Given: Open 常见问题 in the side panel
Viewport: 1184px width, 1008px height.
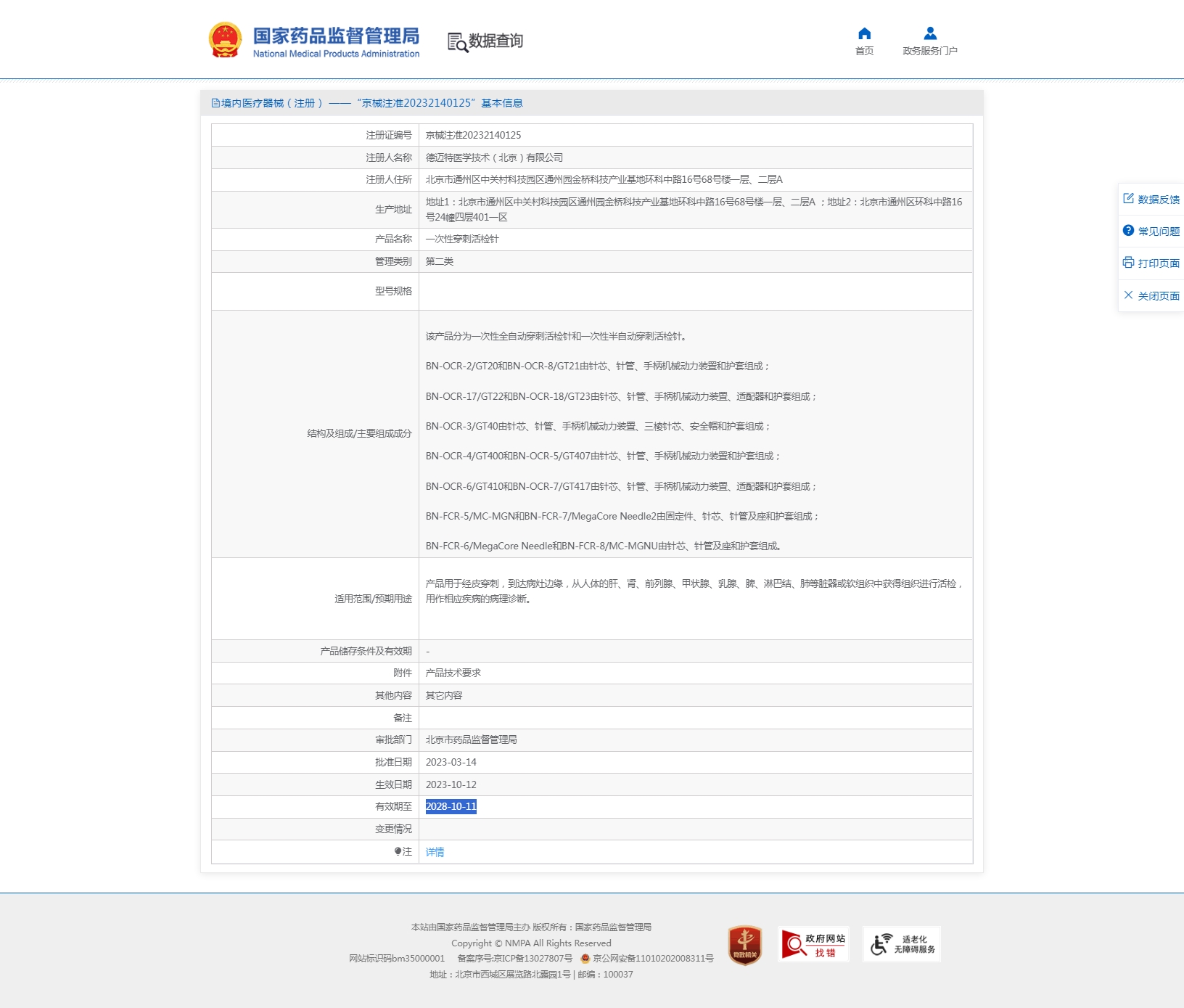Looking at the screenshot, I should click(1158, 231).
